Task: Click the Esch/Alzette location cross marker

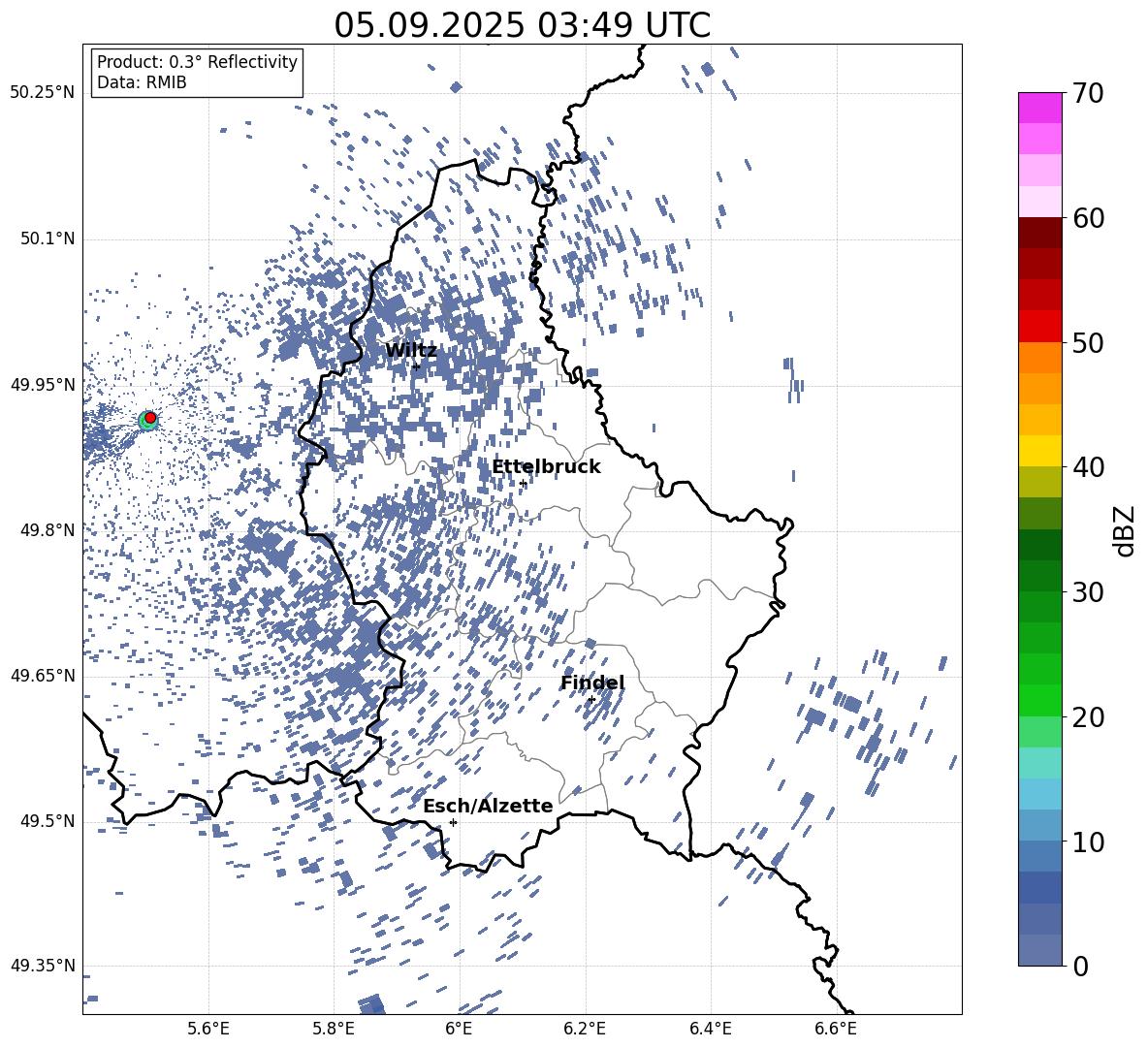Action: 453,822
